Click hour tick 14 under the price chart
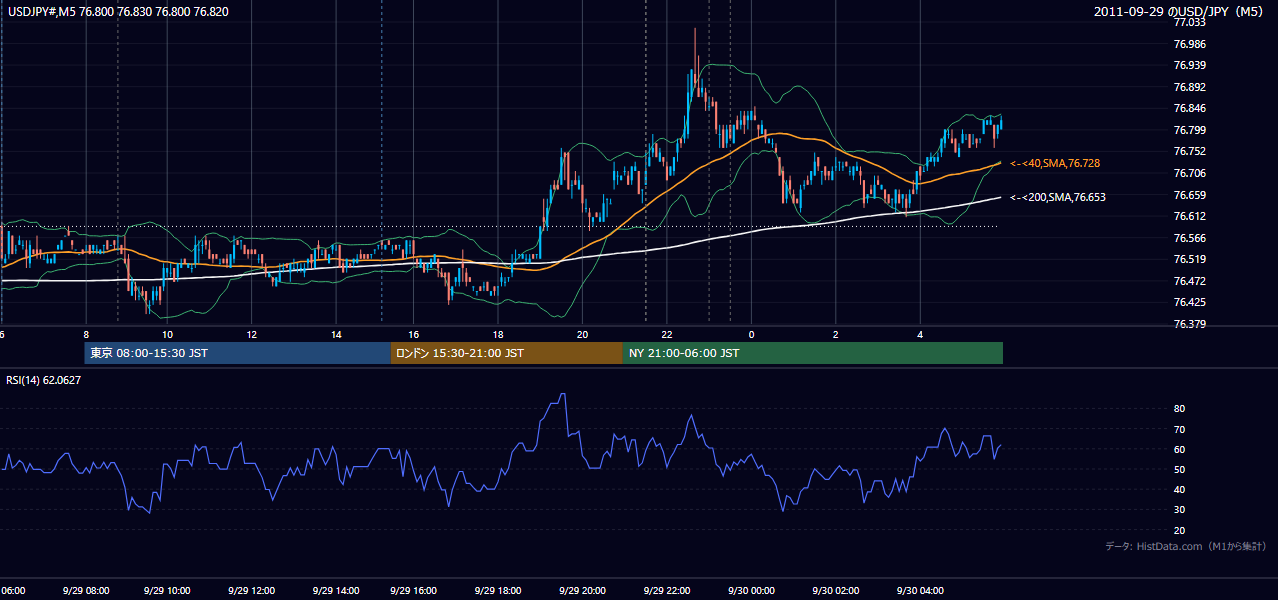Image resolution: width=1278 pixels, height=600 pixels. point(336,334)
